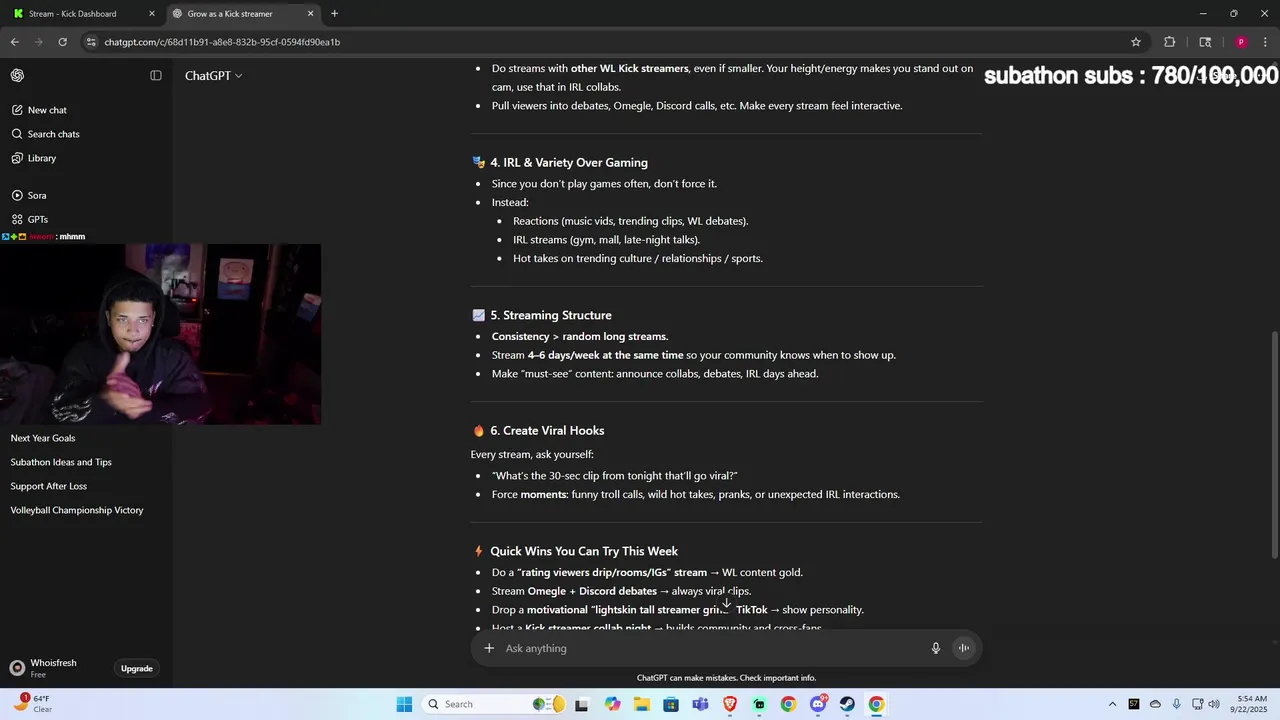Screen dimensions: 1280x720
Task: Click 'Every stream, ask yourself:' text
Action: 532,455
